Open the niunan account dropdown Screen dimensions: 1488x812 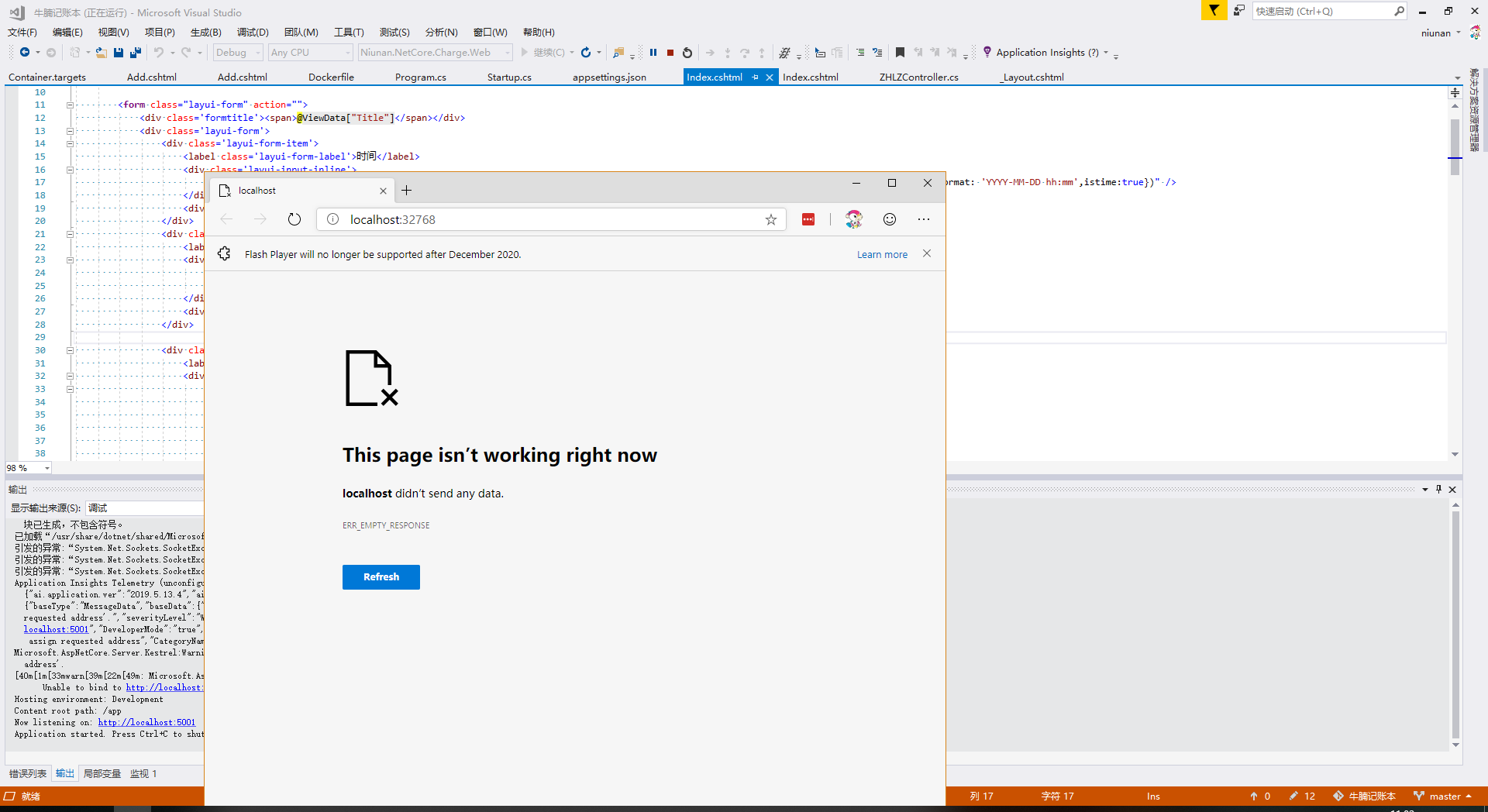tap(1459, 33)
